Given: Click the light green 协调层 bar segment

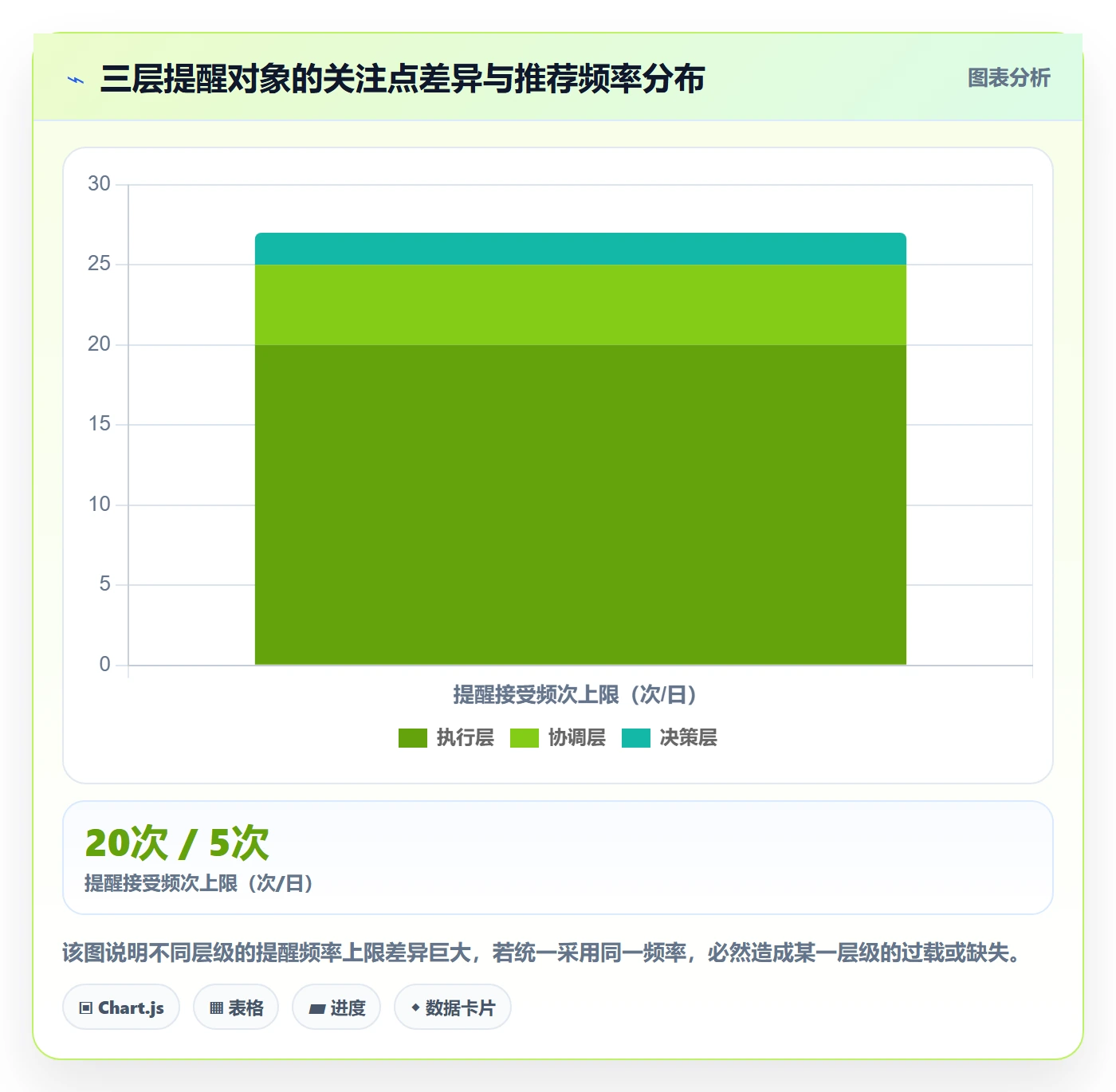Looking at the screenshot, I should click(580, 304).
